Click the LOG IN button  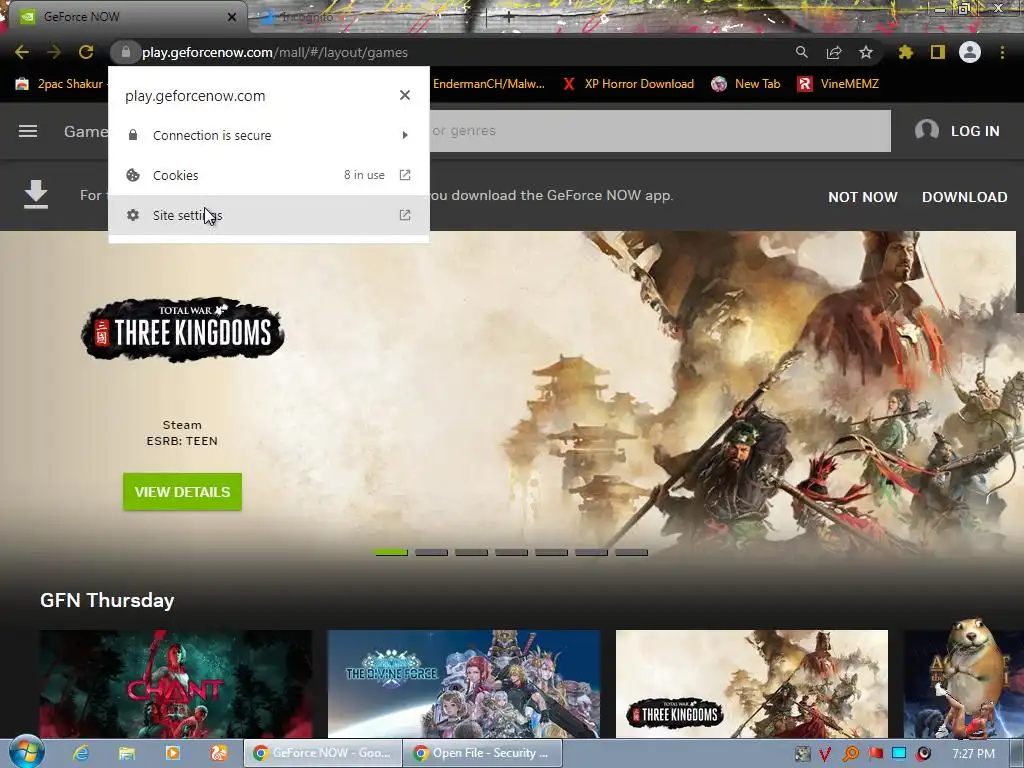coord(974,131)
